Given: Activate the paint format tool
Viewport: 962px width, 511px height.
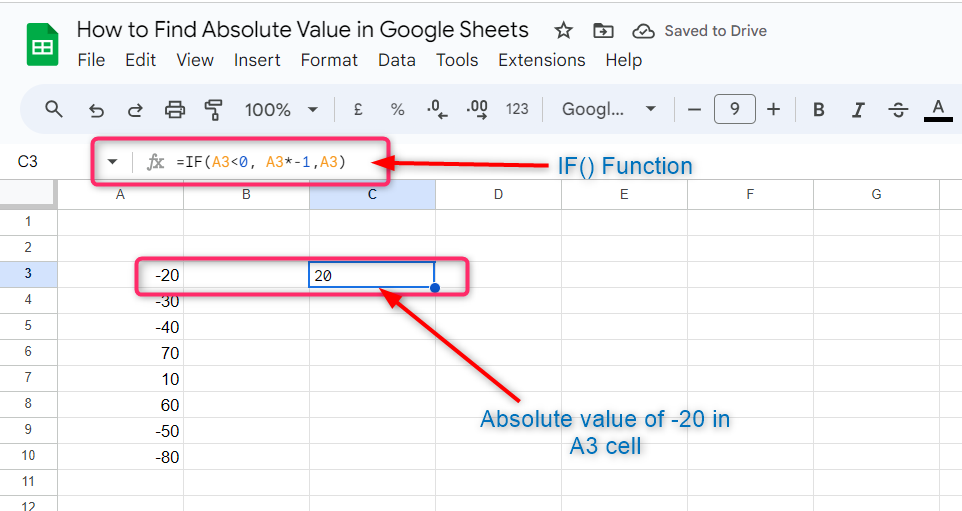Looking at the screenshot, I should click(x=213, y=109).
